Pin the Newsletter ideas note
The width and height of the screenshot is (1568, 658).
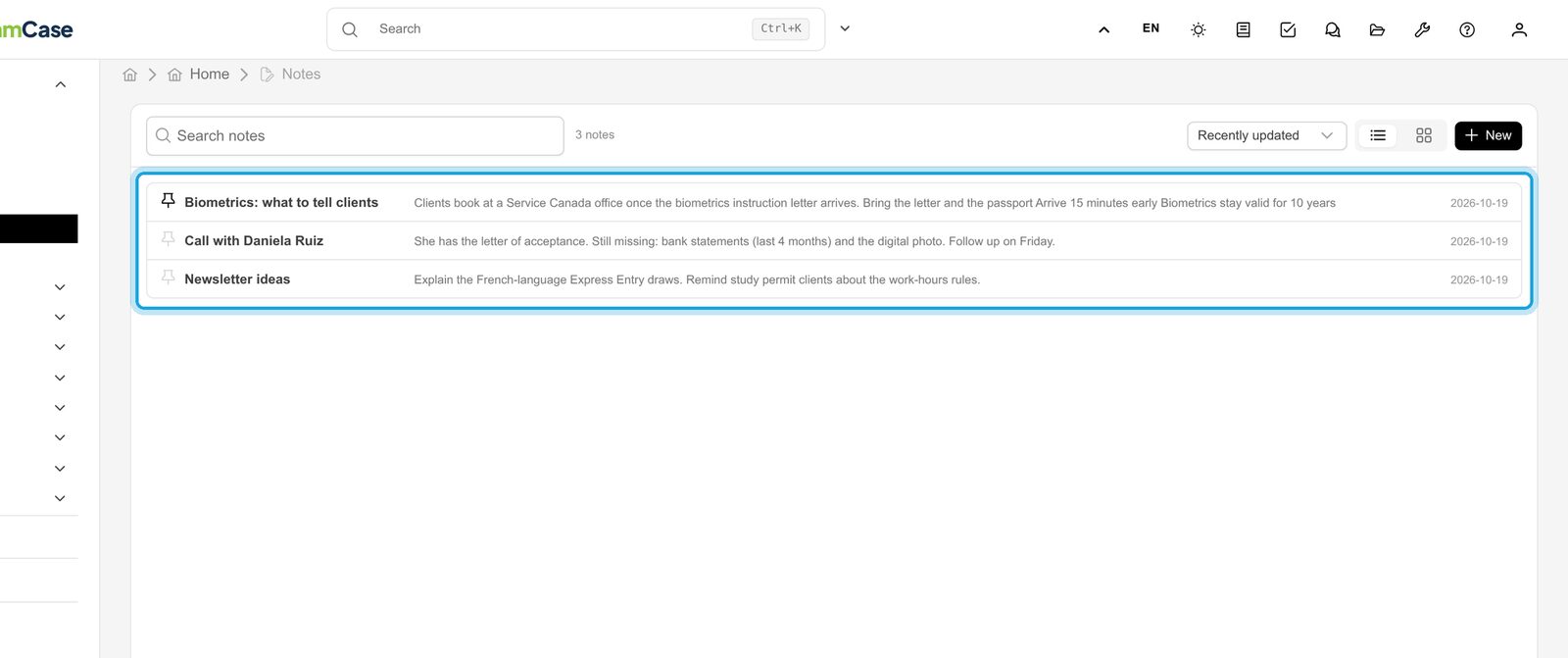pos(168,278)
